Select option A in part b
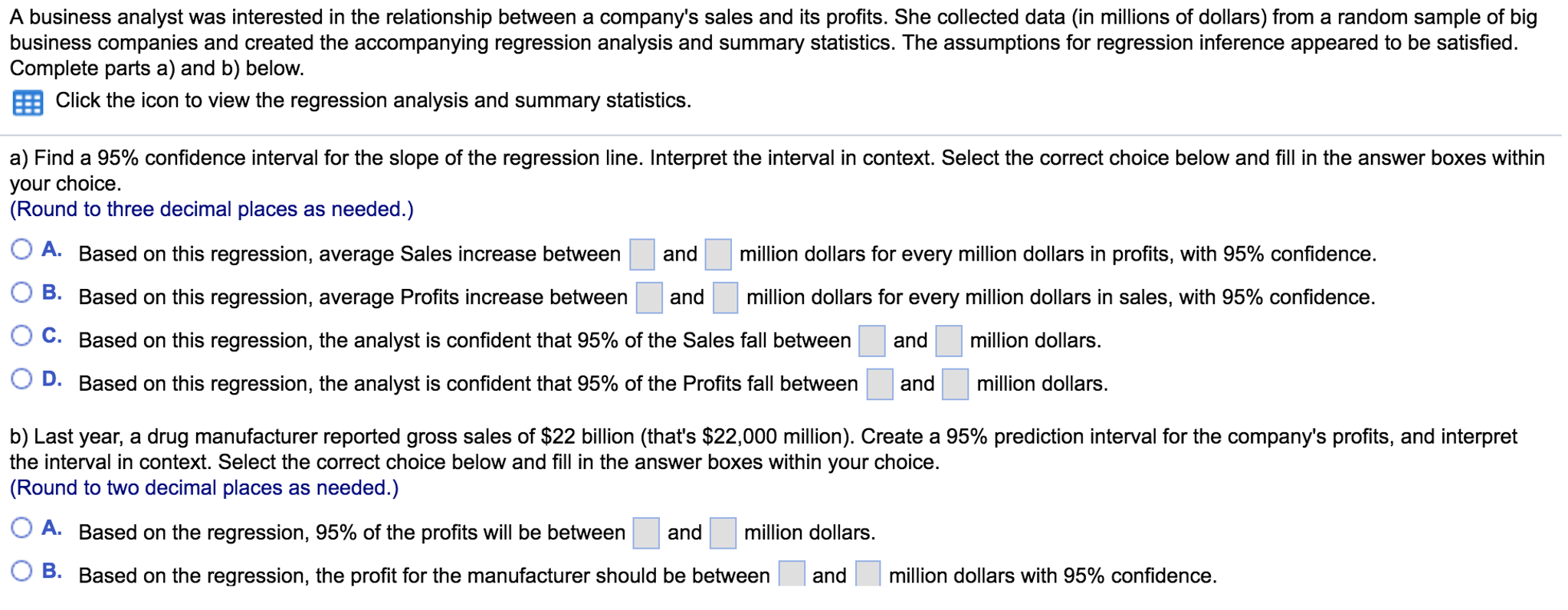This screenshot has width=1568, height=610. pyautogui.click(x=21, y=527)
